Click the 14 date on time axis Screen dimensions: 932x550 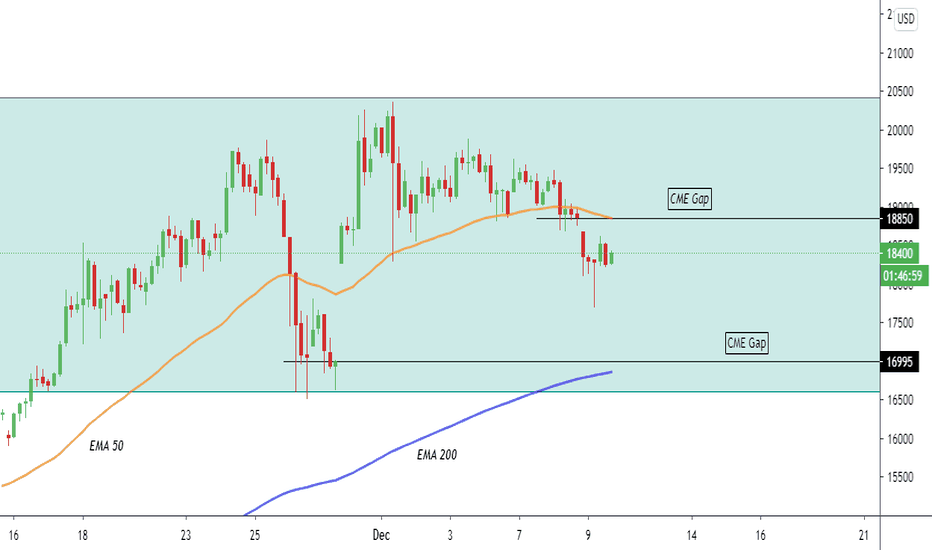click(691, 535)
